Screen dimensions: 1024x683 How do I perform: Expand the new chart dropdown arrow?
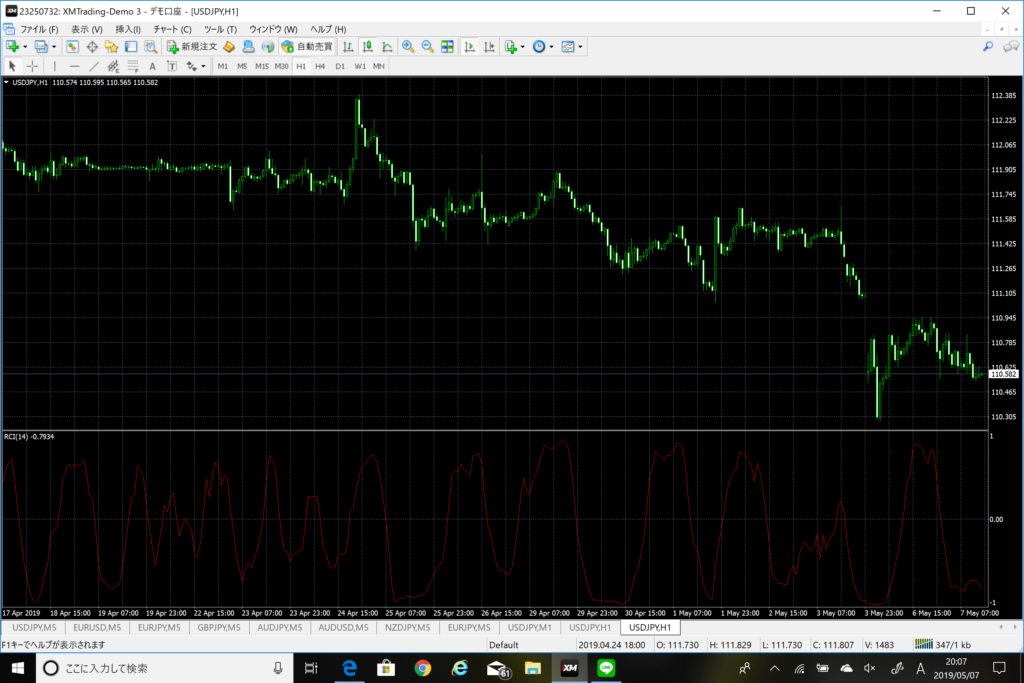(x=25, y=46)
